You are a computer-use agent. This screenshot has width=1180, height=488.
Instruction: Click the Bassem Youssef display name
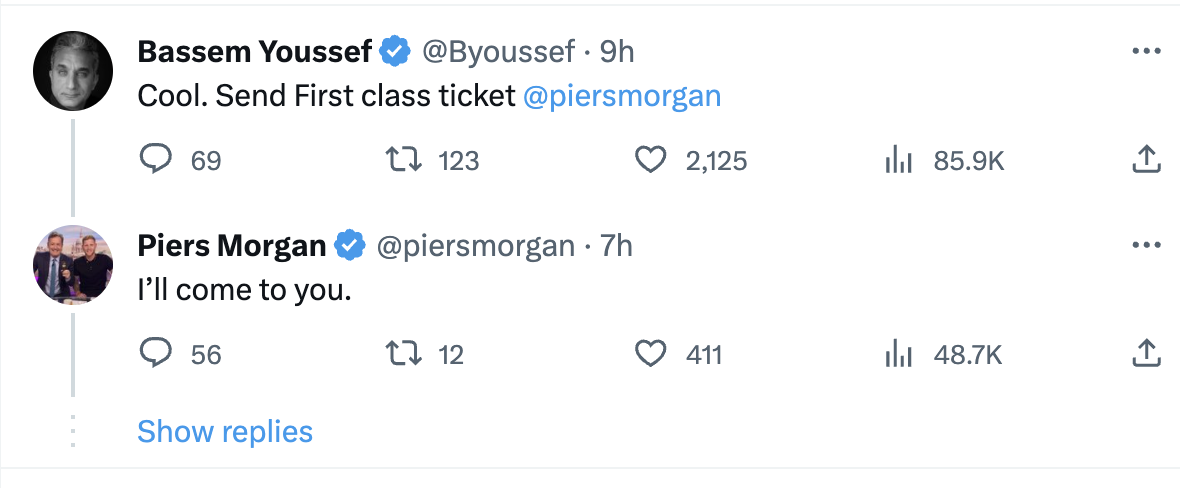point(255,51)
